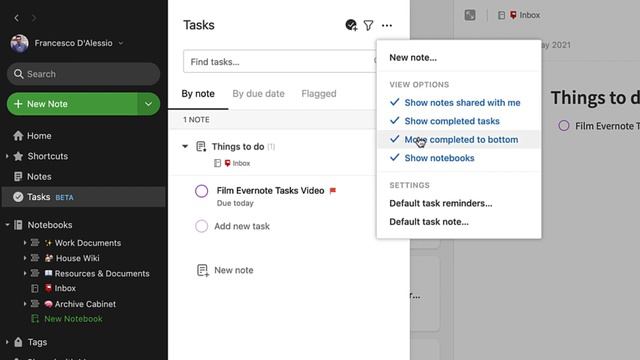
Task: Click the new task checkmark icon in header
Action: (351, 25)
